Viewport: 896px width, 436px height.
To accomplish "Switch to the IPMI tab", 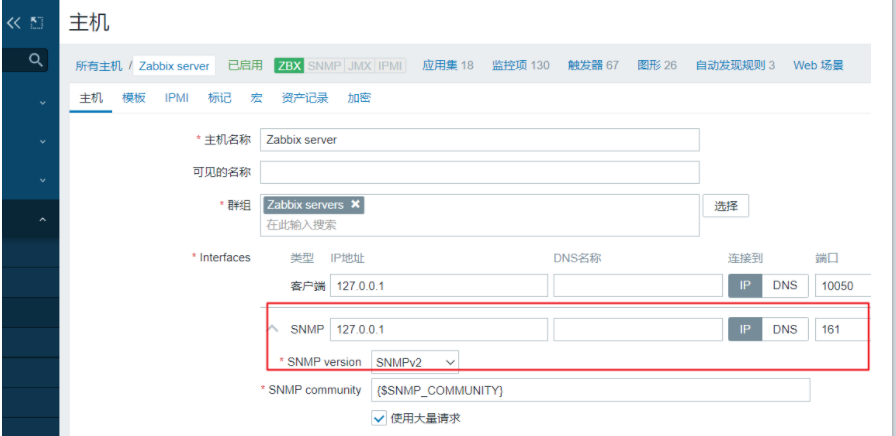I will point(177,98).
